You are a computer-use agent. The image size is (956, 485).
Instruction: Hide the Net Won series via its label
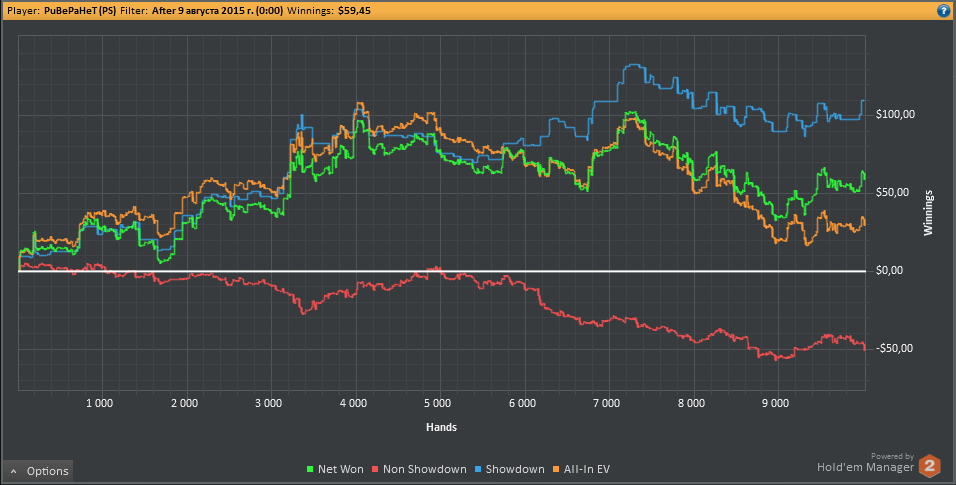341,469
